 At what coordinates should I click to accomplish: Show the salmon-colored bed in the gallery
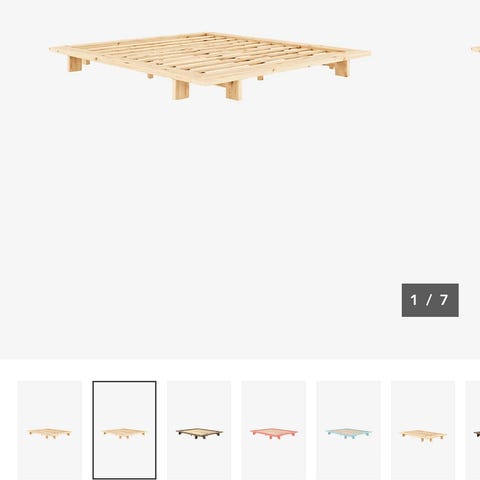coord(274,430)
